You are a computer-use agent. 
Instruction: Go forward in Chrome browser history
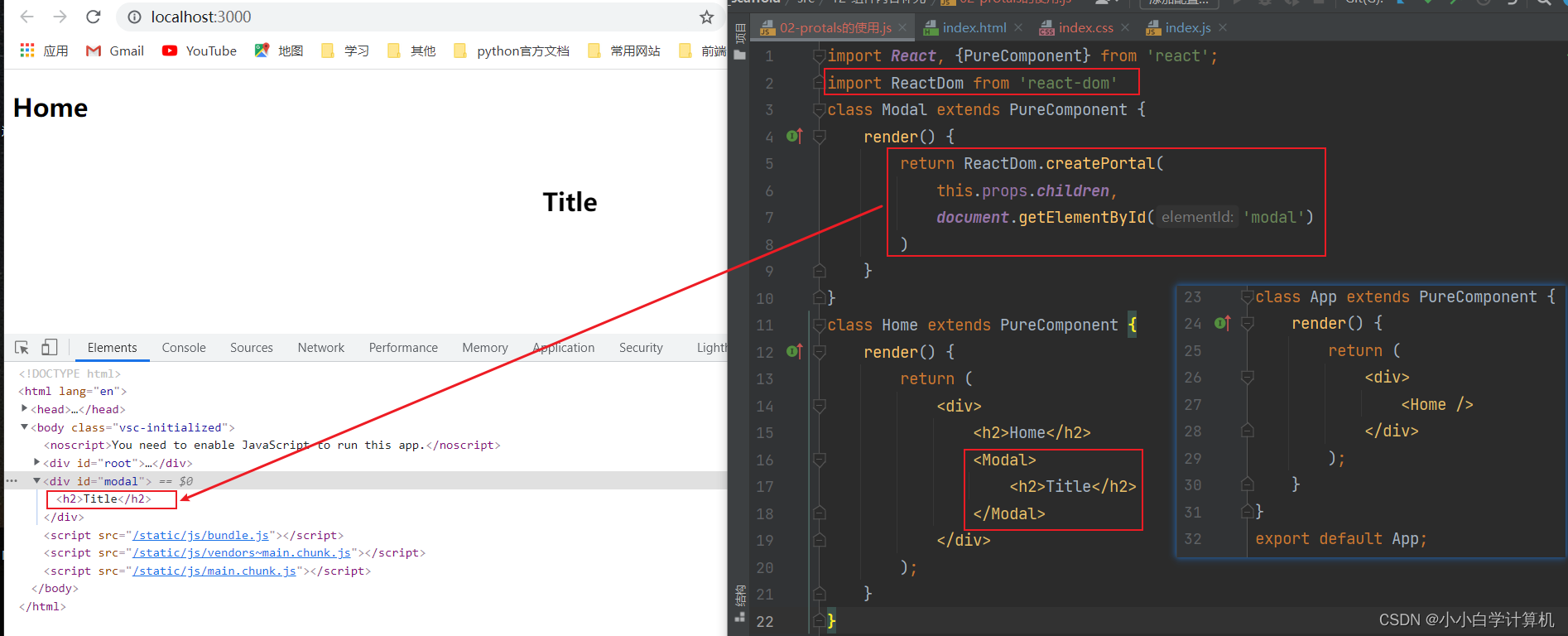60,17
